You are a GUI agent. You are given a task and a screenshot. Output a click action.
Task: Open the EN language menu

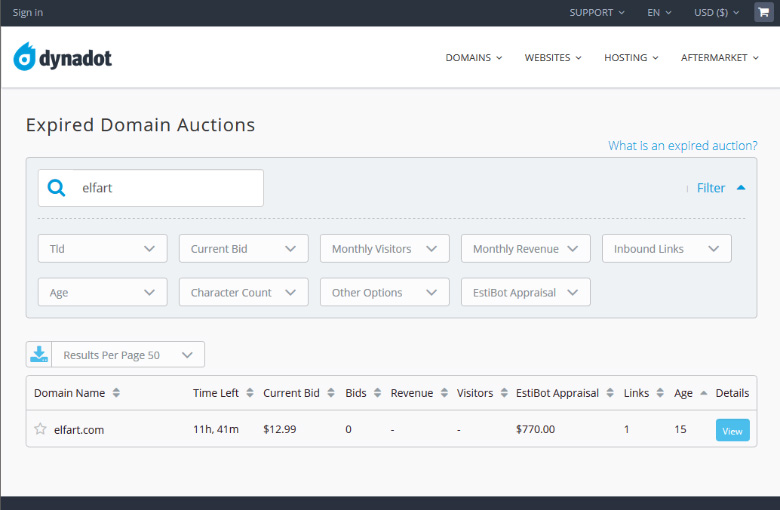pyautogui.click(x=659, y=12)
